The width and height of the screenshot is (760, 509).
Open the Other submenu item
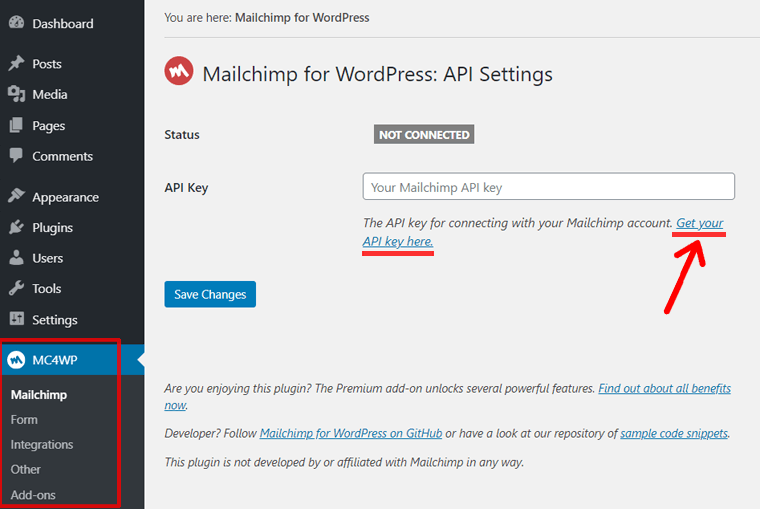(x=26, y=469)
